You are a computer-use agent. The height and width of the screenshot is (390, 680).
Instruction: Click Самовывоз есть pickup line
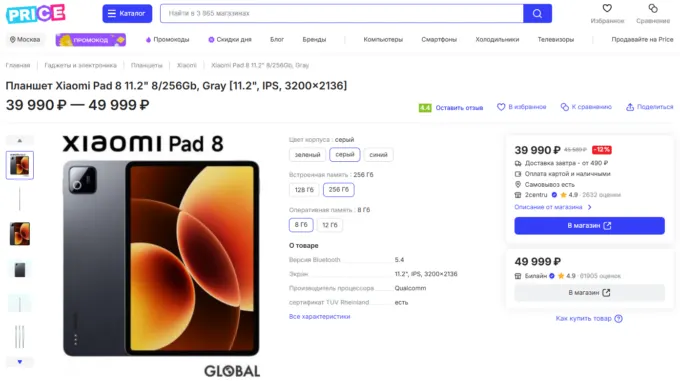click(x=544, y=184)
